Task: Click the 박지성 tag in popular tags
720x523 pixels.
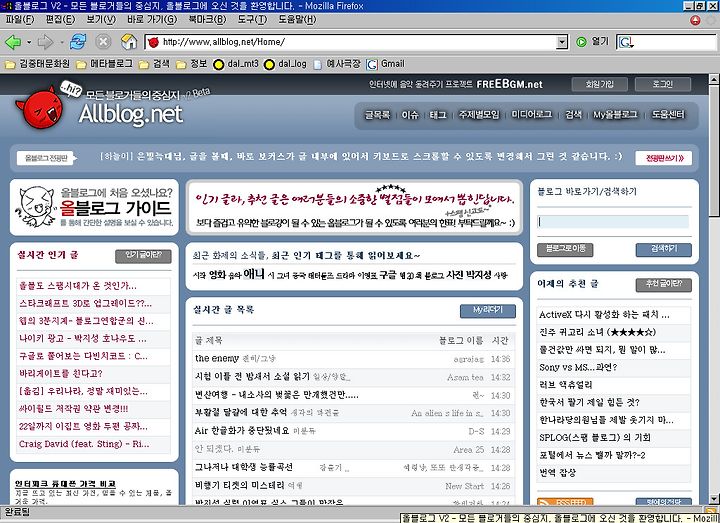Action: click(478, 275)
